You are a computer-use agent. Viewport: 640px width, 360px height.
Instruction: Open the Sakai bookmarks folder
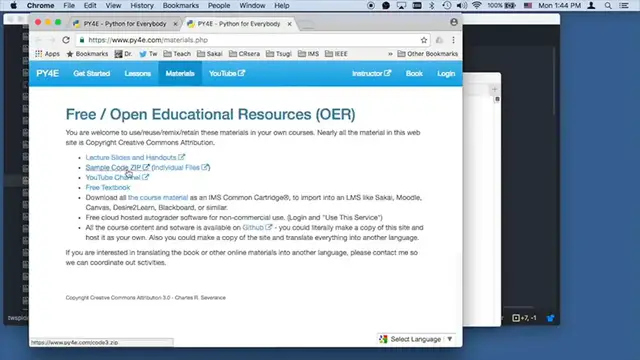pyautogui.click(x=210, y=54)
